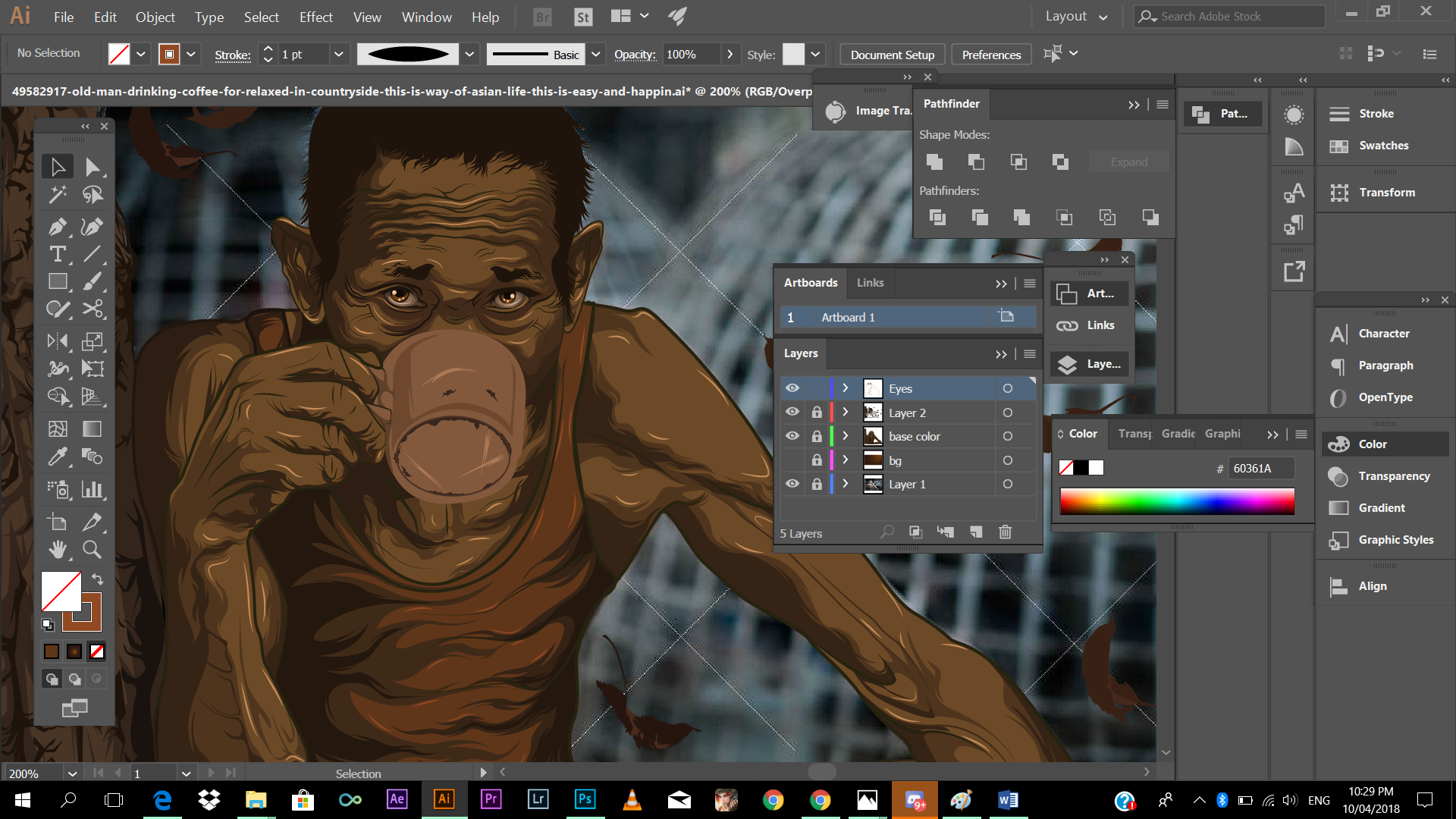Hide Layer 2 visibility eye

(792, 412)
